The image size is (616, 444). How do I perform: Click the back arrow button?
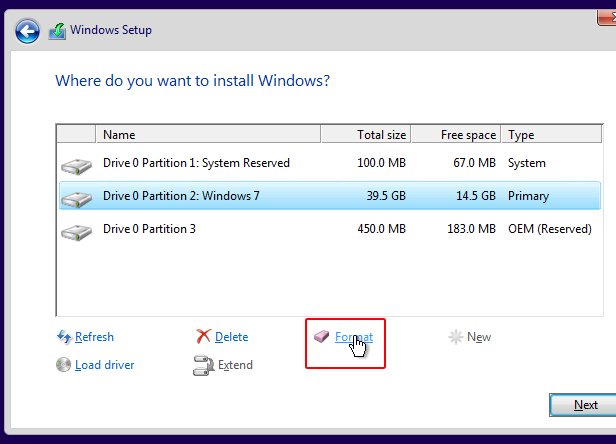[29, 31]
